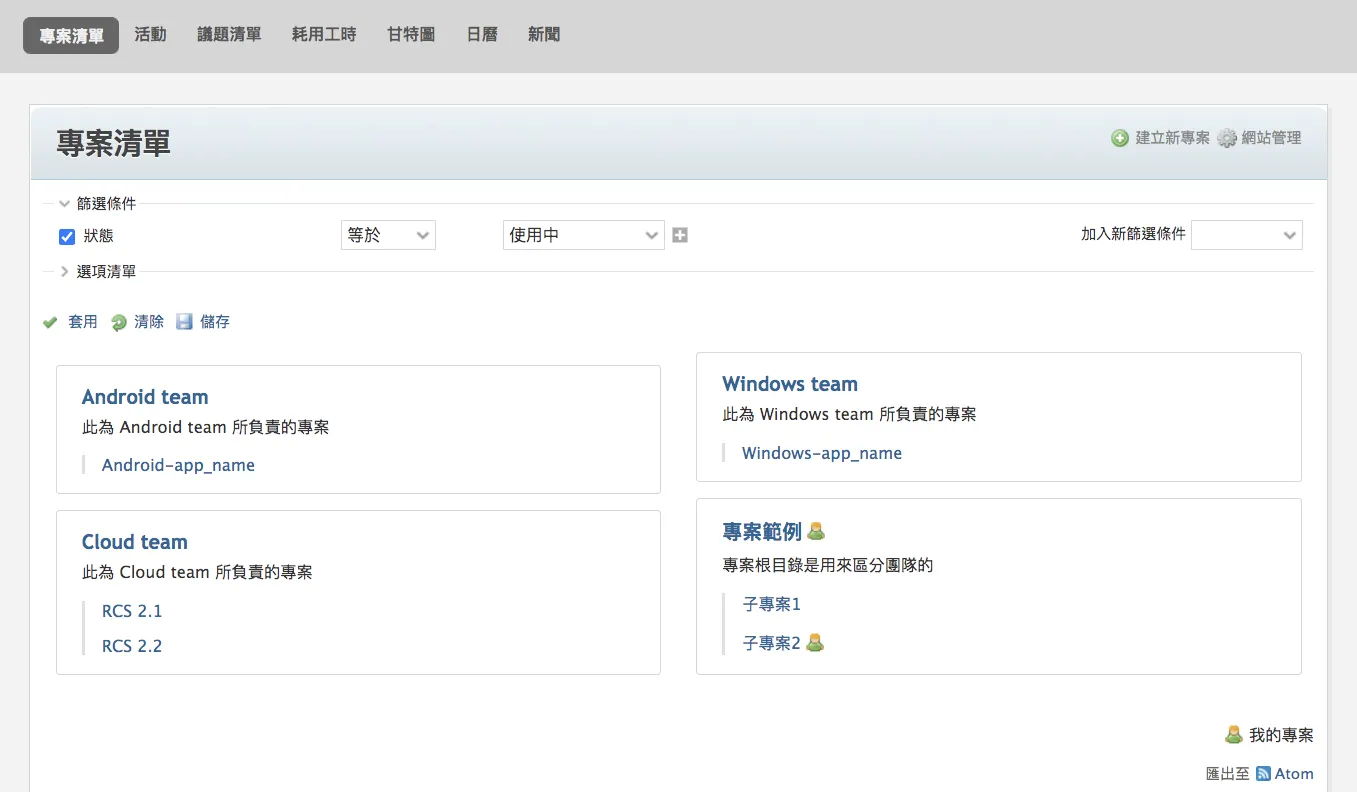This screenshot has width=1357, height=792.
Task: Open the RCS 2.2 subproject
Action: coord(132,646)
